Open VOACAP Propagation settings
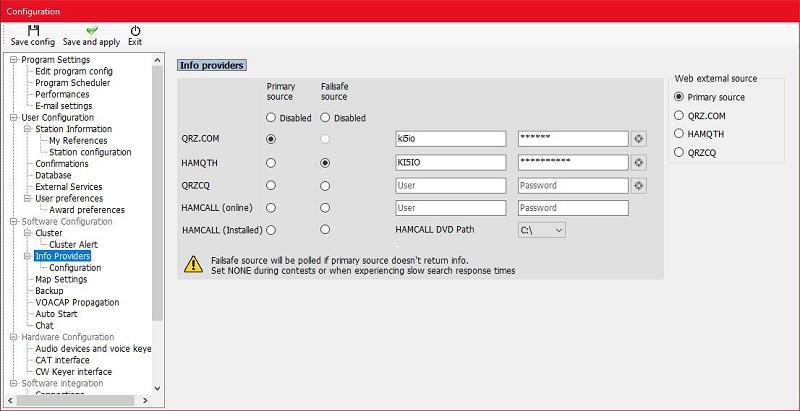 point(77,302)
